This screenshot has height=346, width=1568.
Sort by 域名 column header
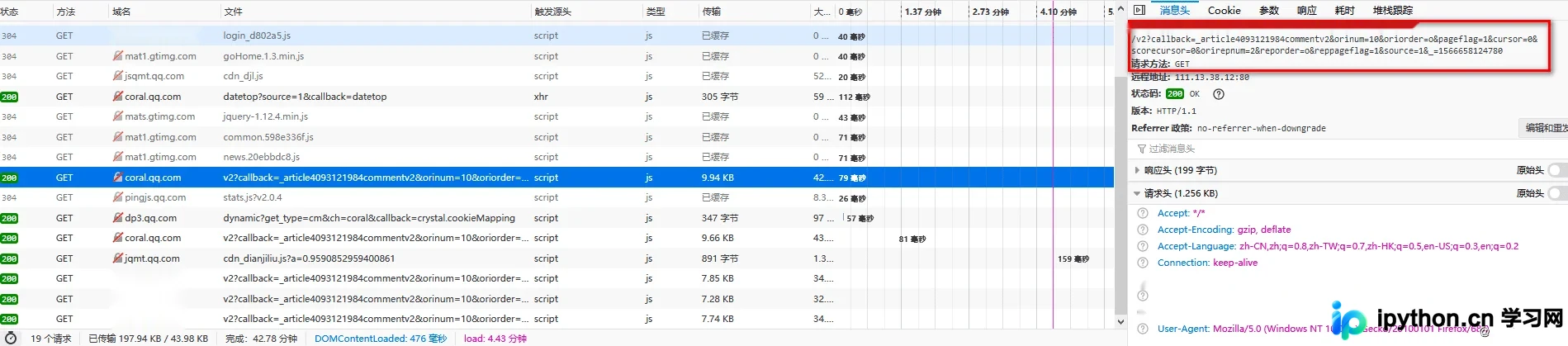point(163,12)
